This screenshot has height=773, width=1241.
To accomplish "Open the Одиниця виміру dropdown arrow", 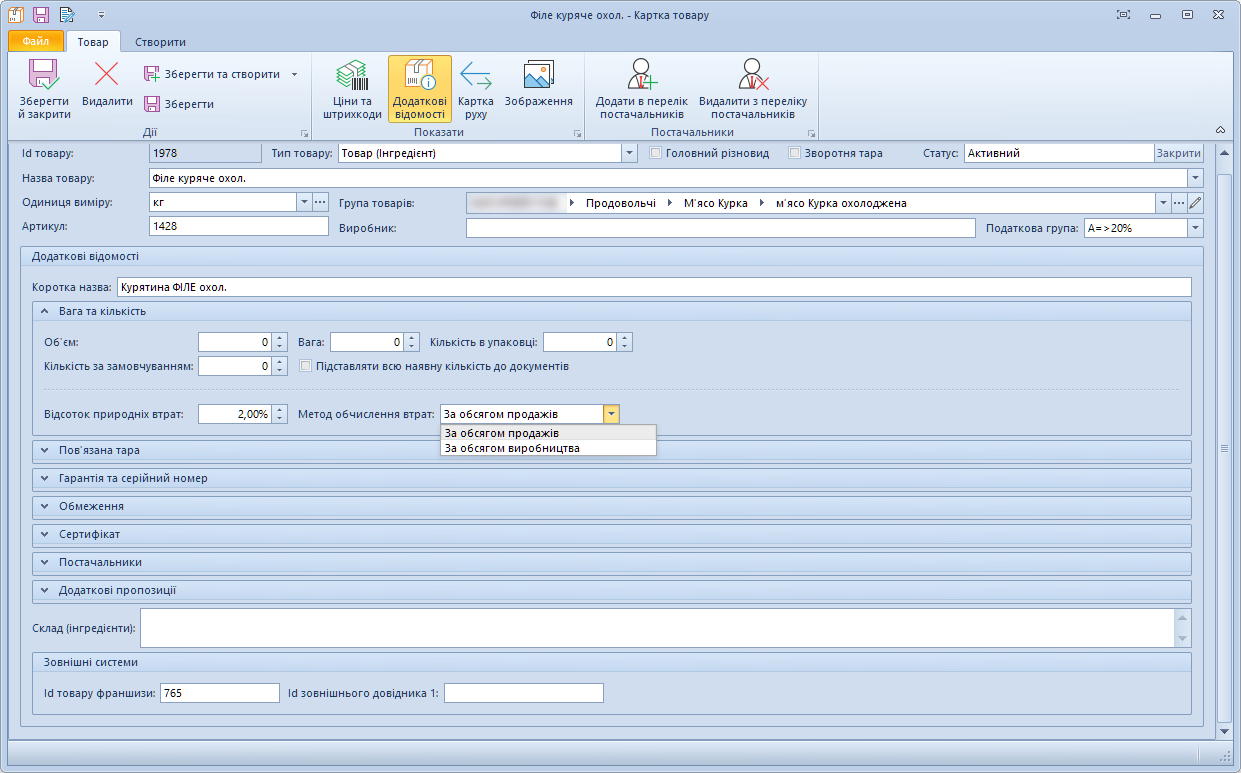I will coord(304,202).
